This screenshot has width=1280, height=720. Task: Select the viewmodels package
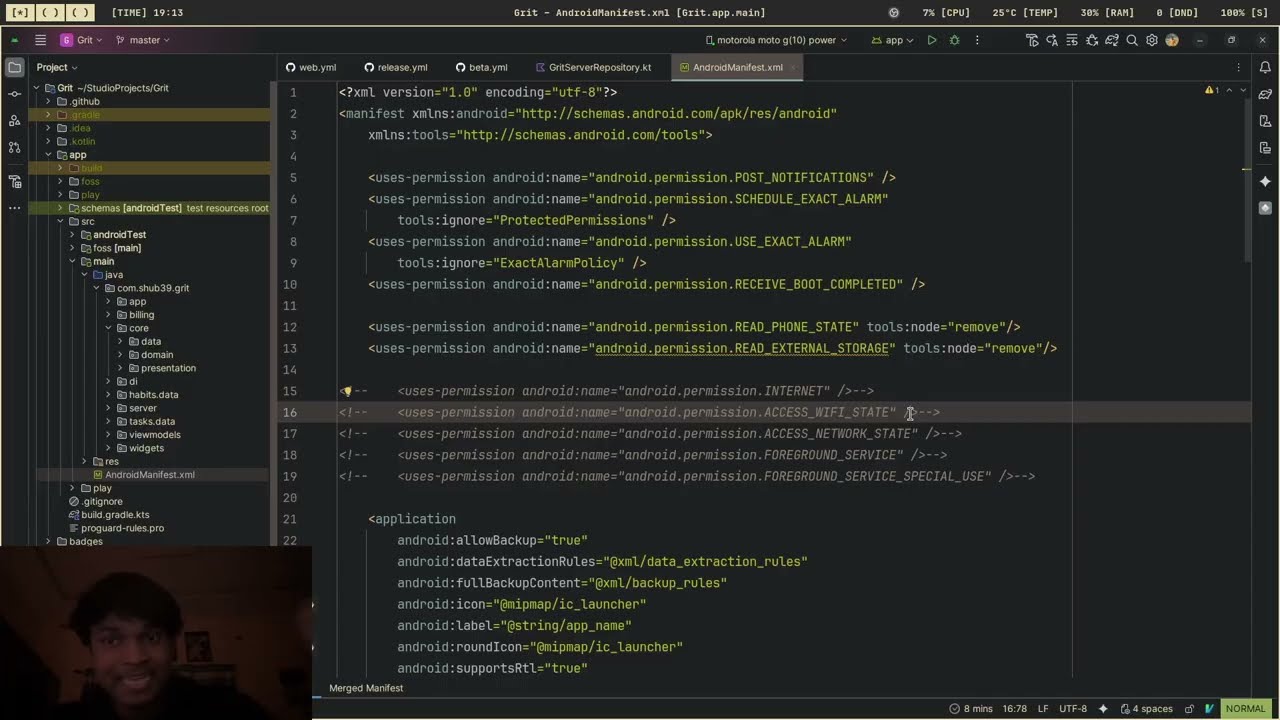[x=154, y=435]
